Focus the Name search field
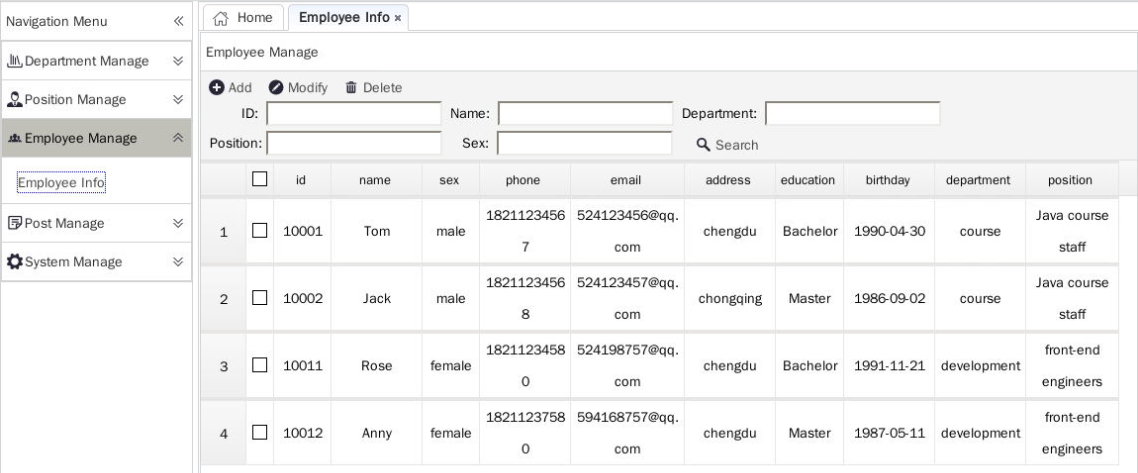Viewport: 1138px width, 473px height. coord(586,113)
